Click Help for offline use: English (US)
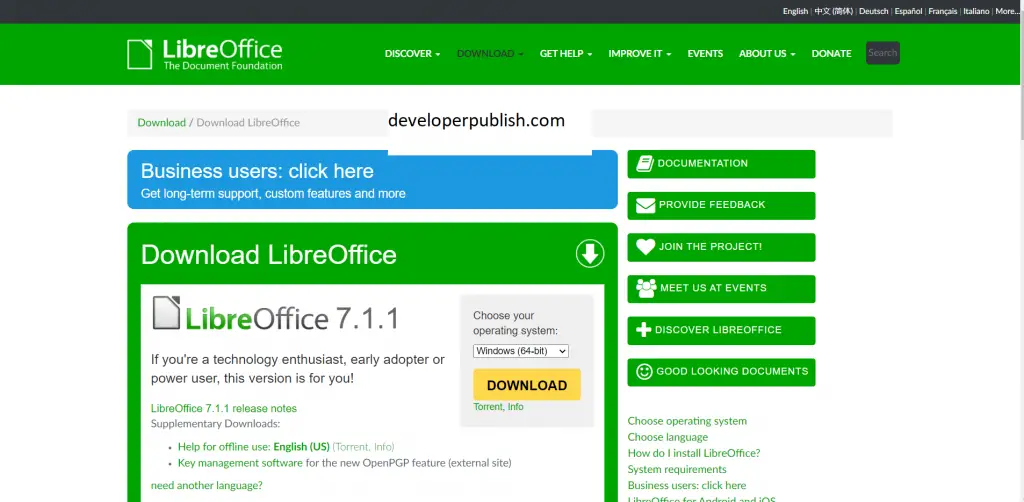 [x=253, y=447]
